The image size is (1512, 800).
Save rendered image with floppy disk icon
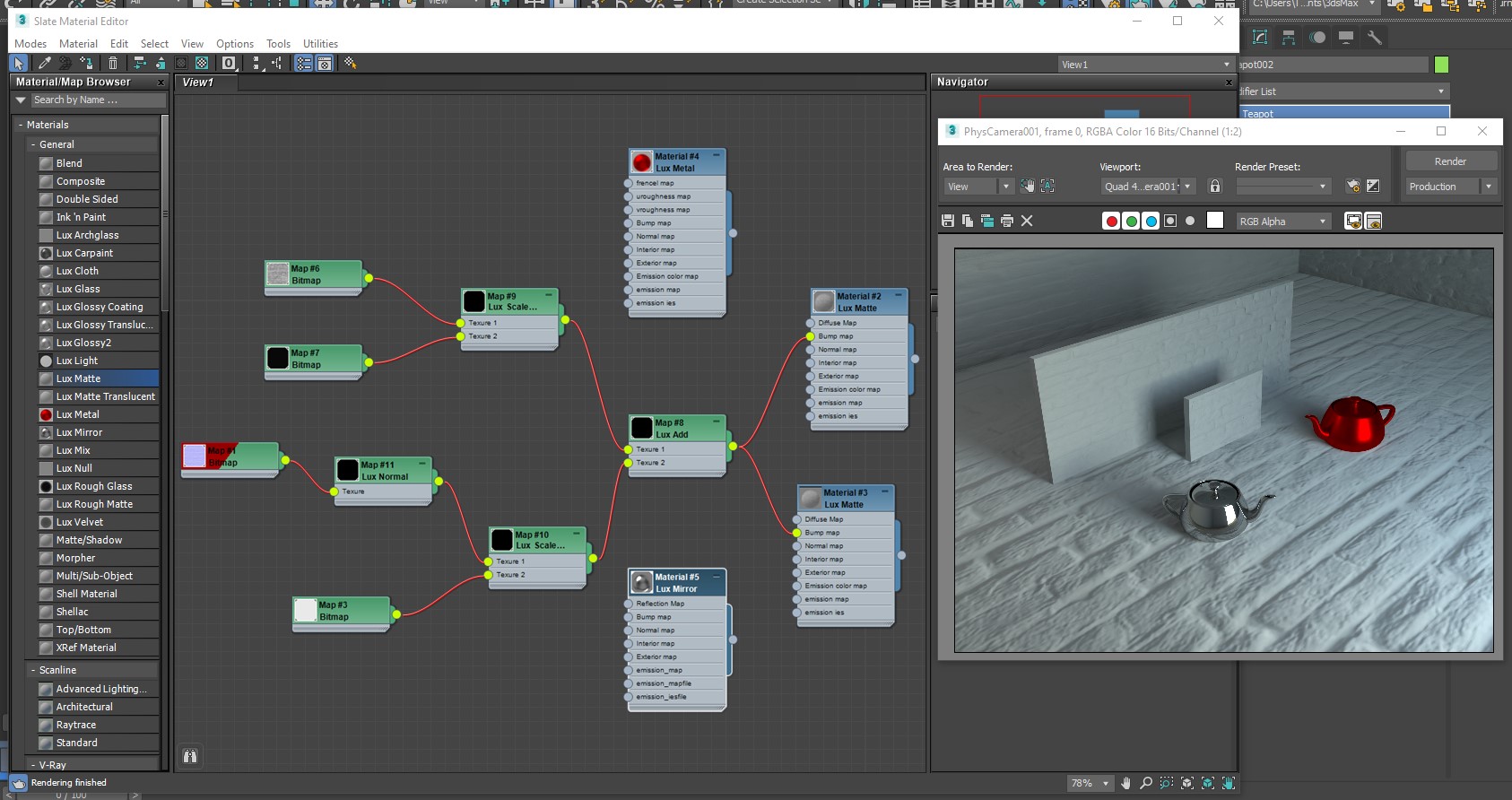point(948,221)
